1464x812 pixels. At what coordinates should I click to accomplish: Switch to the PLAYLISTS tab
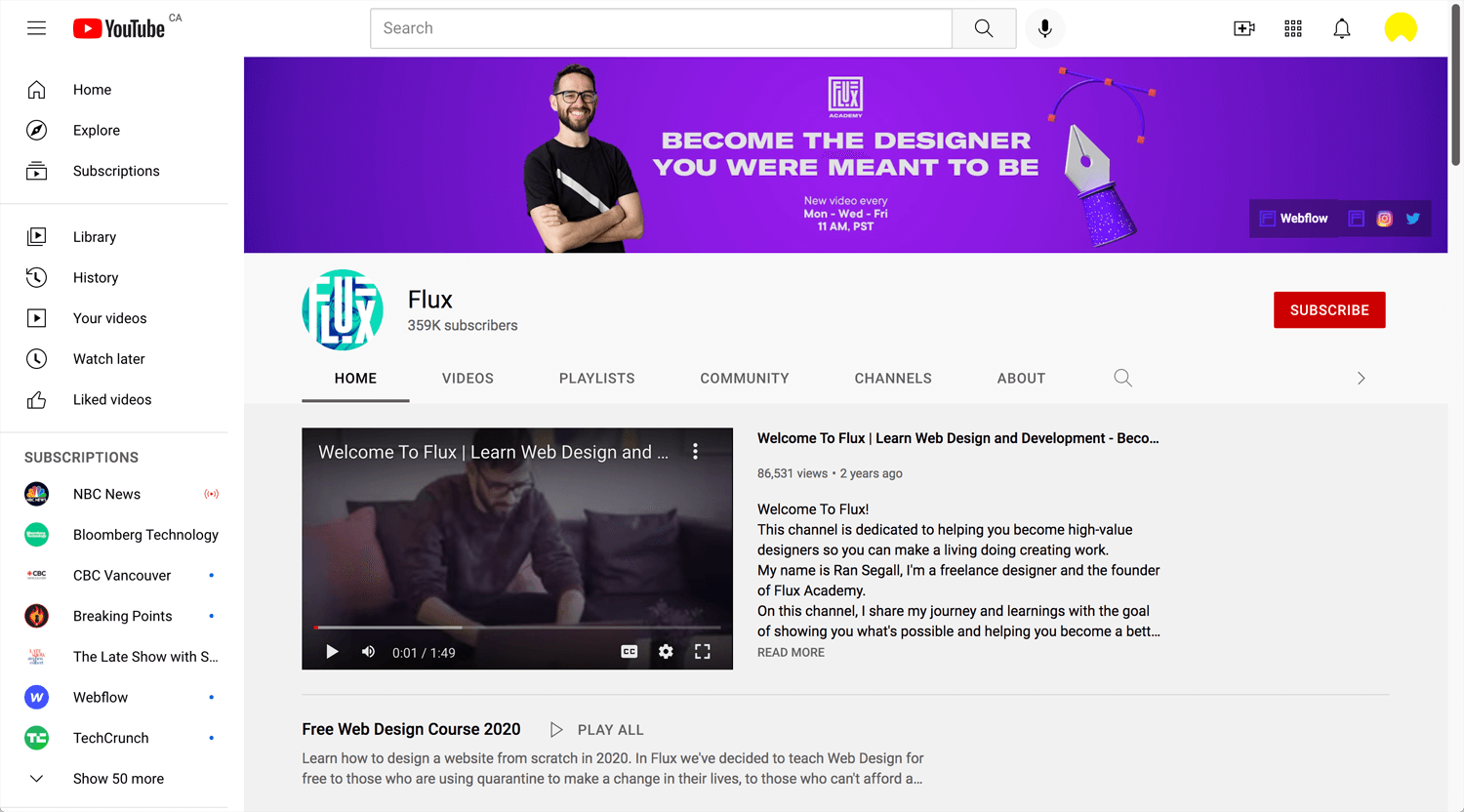tap(596, 379)
